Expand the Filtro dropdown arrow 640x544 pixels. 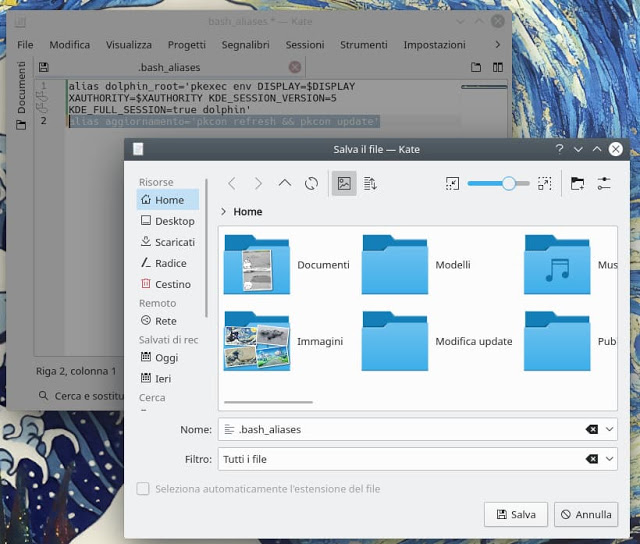(x=609, y=459)
